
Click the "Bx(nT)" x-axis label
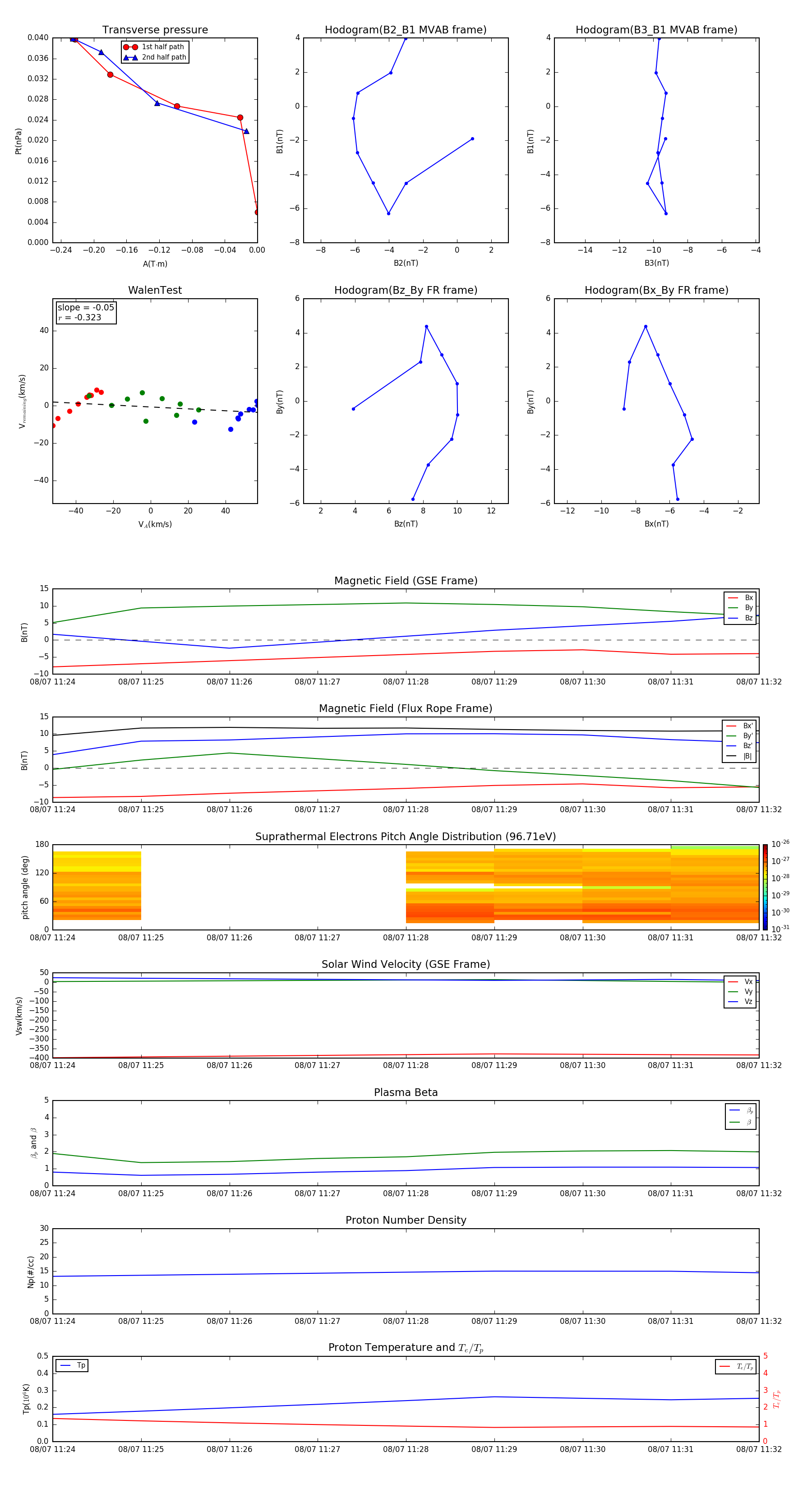(x=656, y=524)
